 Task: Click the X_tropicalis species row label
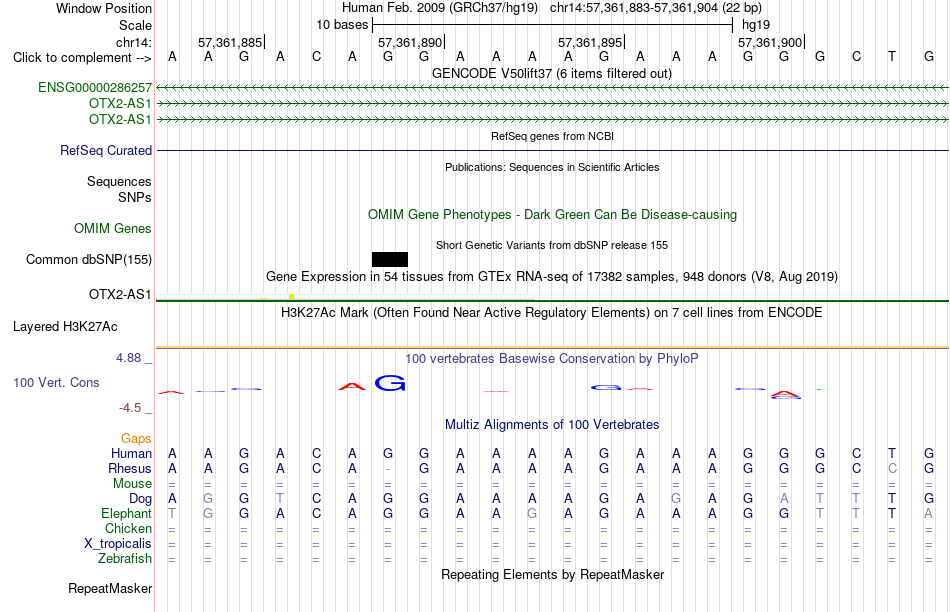tap(118, 544)
